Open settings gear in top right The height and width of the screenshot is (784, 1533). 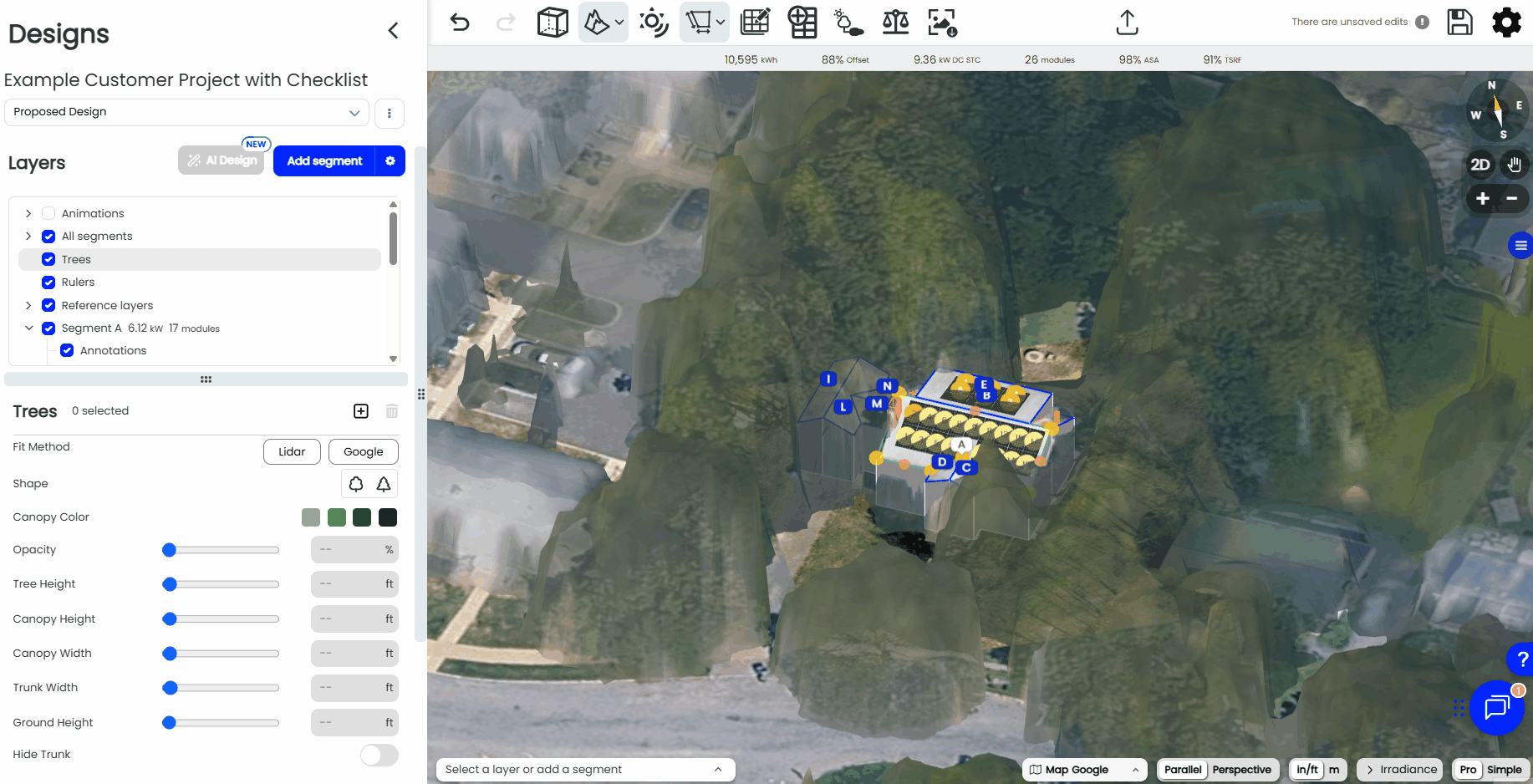[x=1506, y=23]
